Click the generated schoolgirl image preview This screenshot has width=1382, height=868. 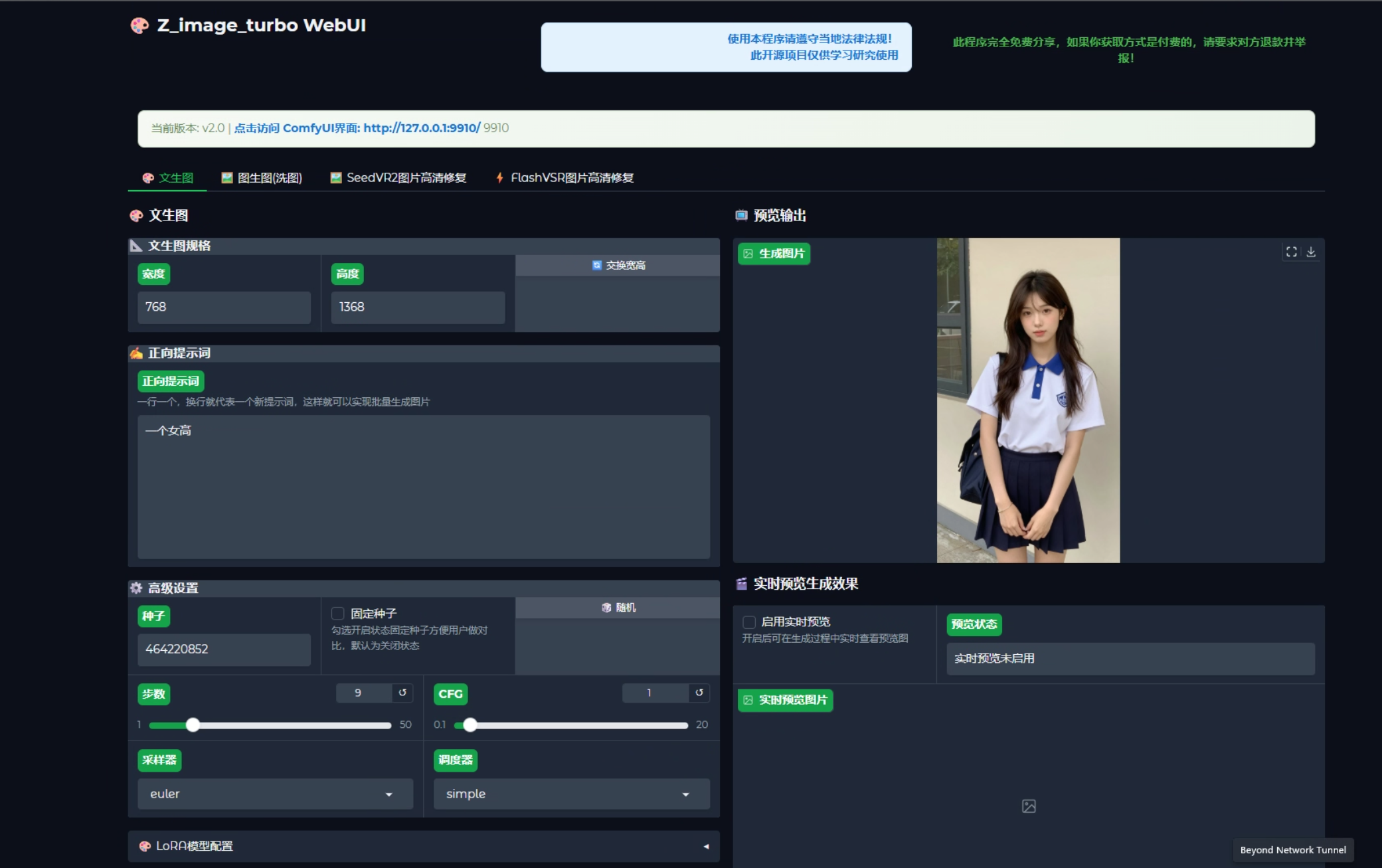[x=1028, y=400]
